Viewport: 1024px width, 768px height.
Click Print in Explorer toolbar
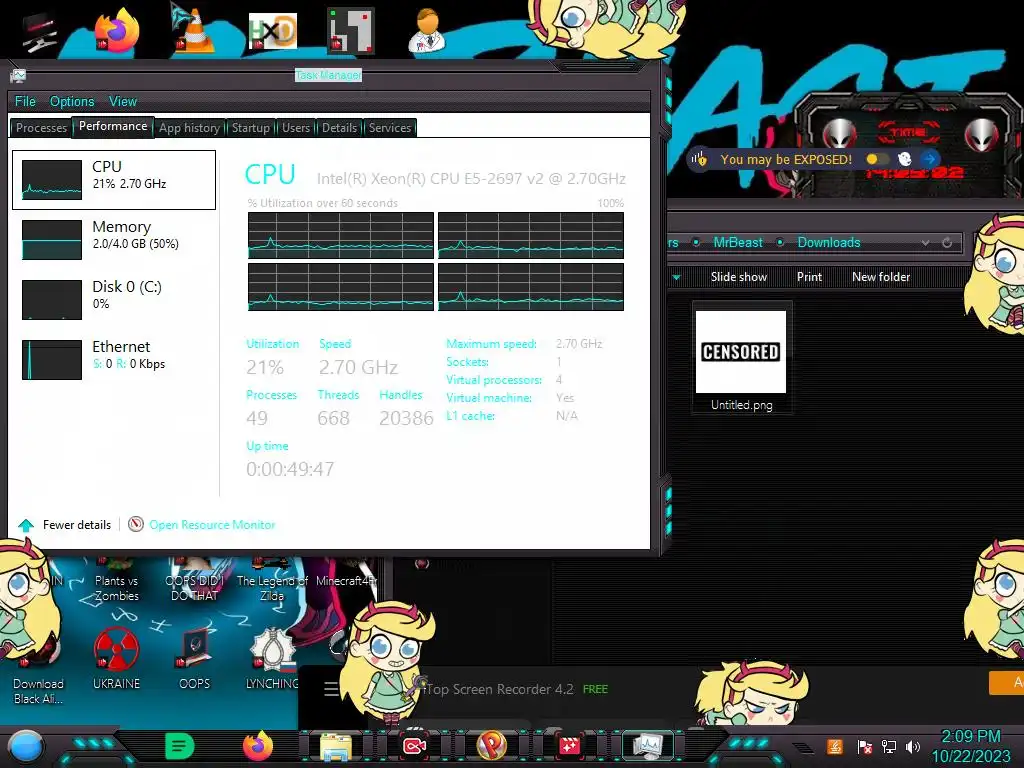809,277
